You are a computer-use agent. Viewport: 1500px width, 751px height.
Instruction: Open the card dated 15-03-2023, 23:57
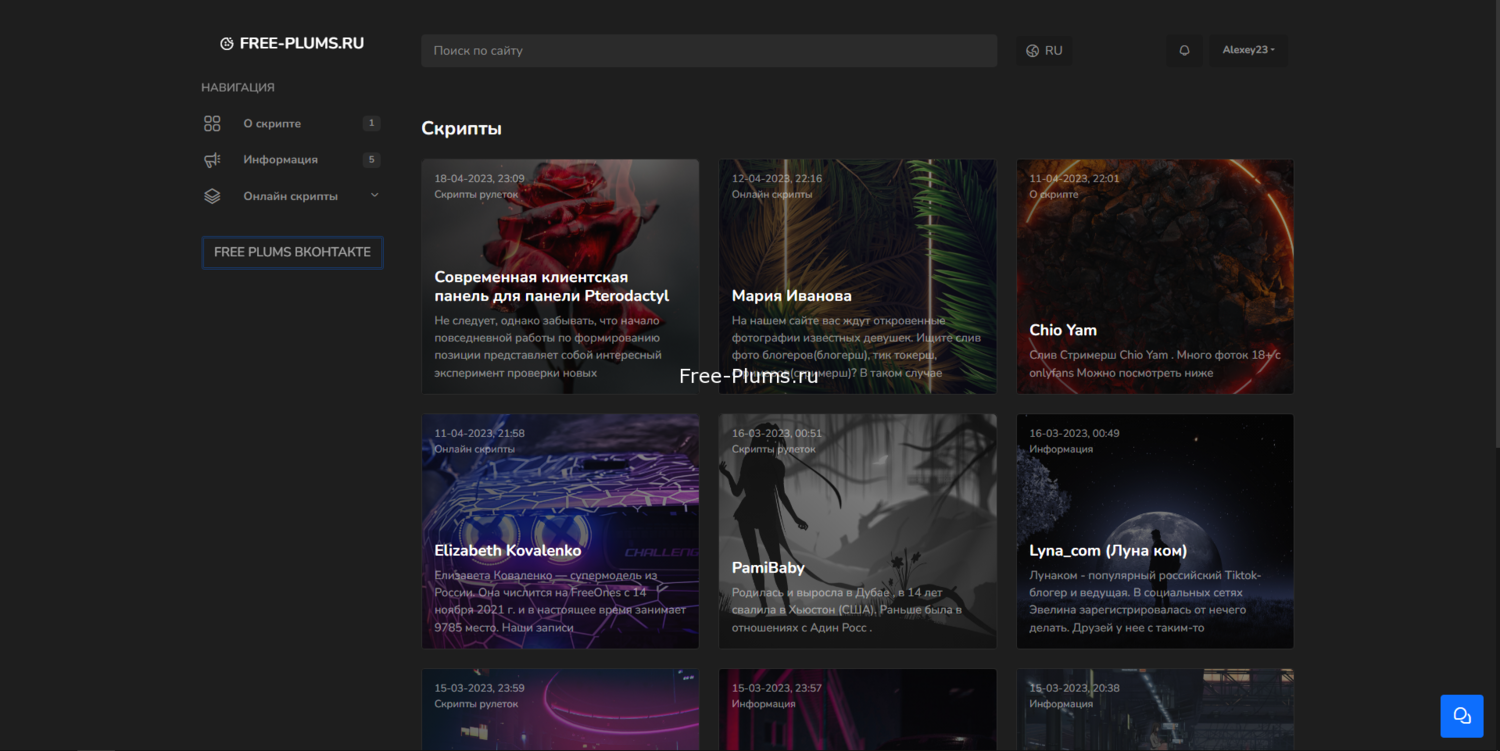pyautogui.click(x=857, y=710)
